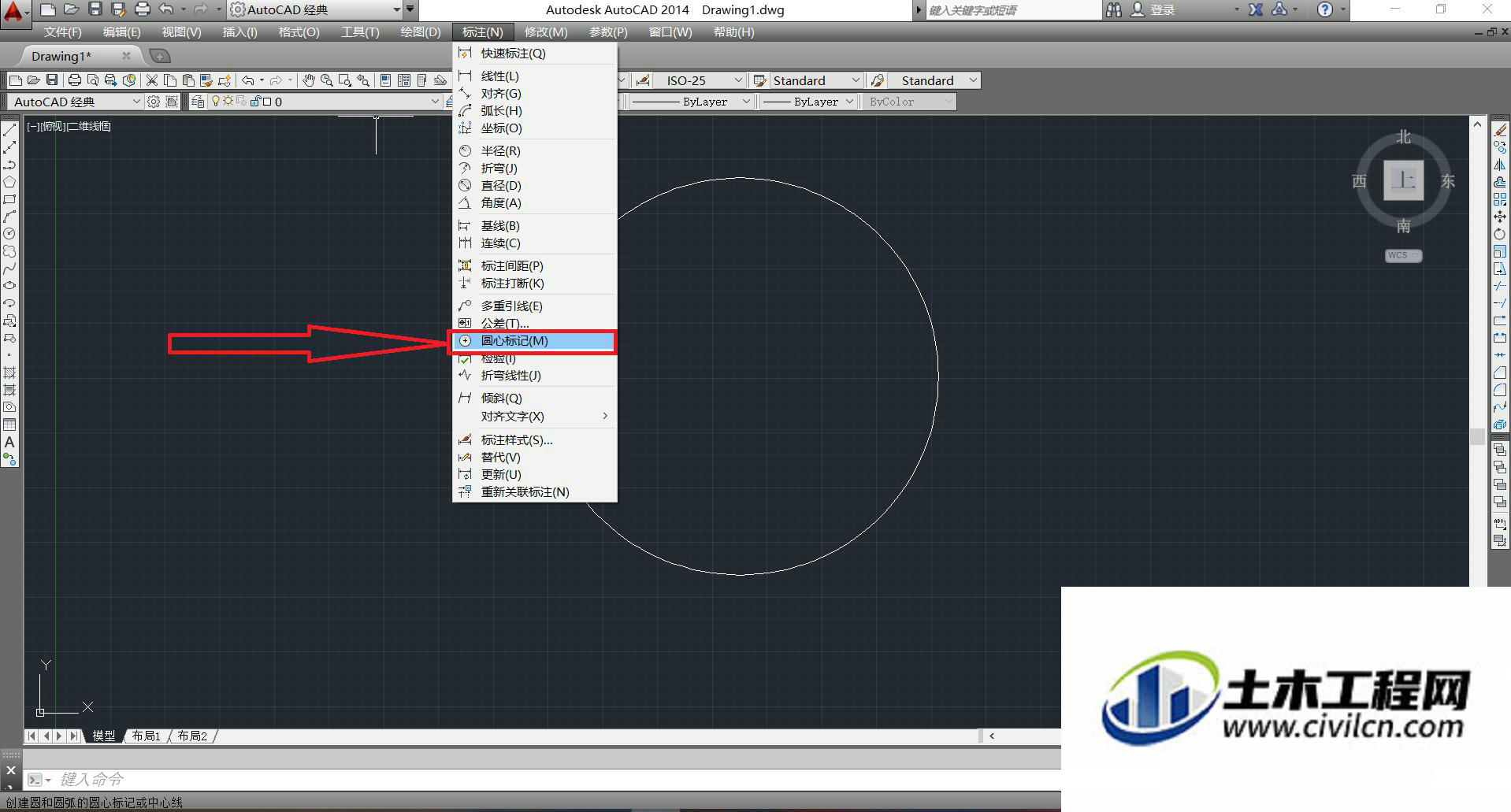The height and width of the screenshot is (812, 1511).
Task: Open the layer list dropdown
Action: pos(435,102)
